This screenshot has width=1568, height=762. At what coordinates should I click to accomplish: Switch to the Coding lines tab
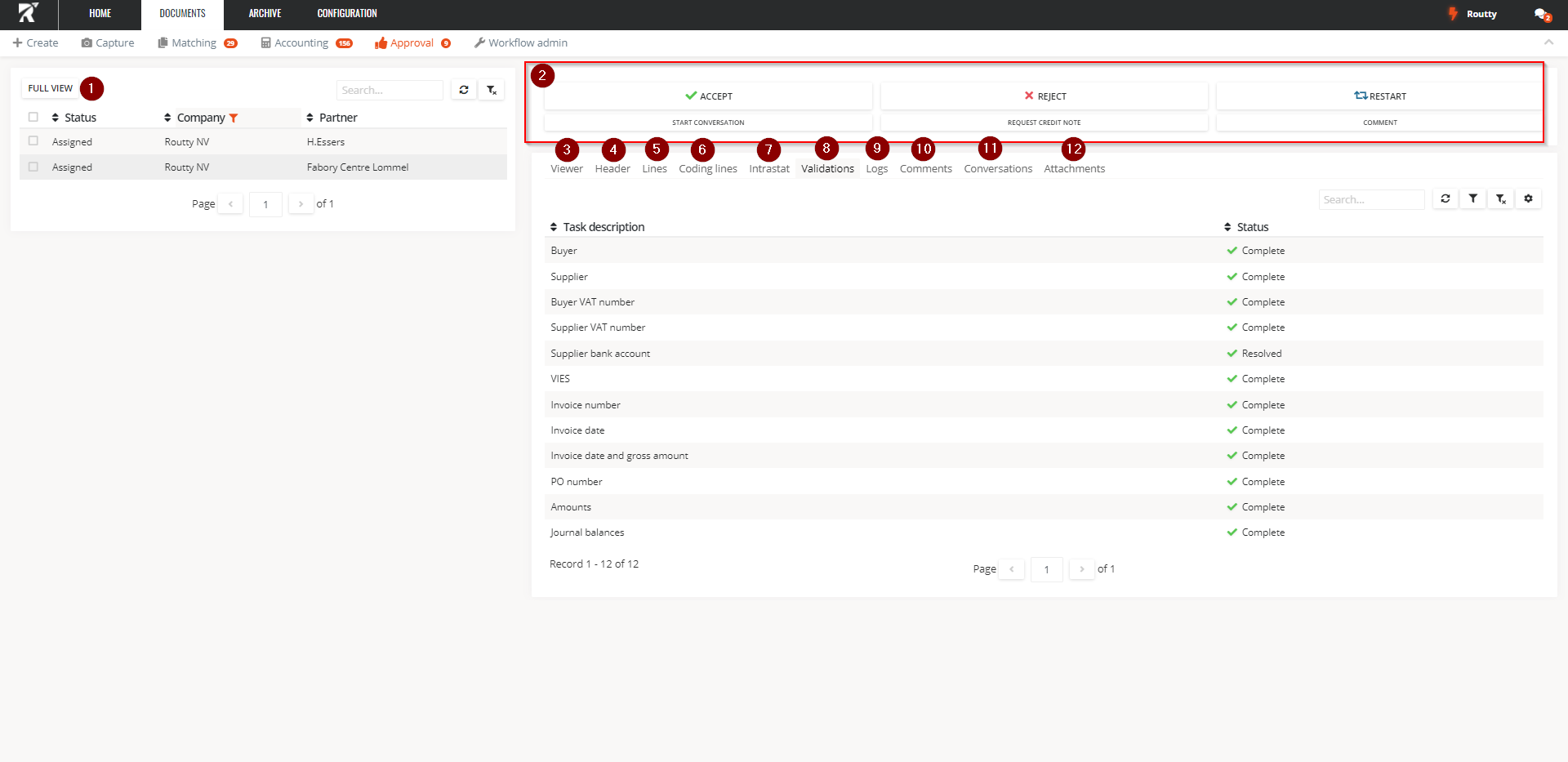[707, 169]
